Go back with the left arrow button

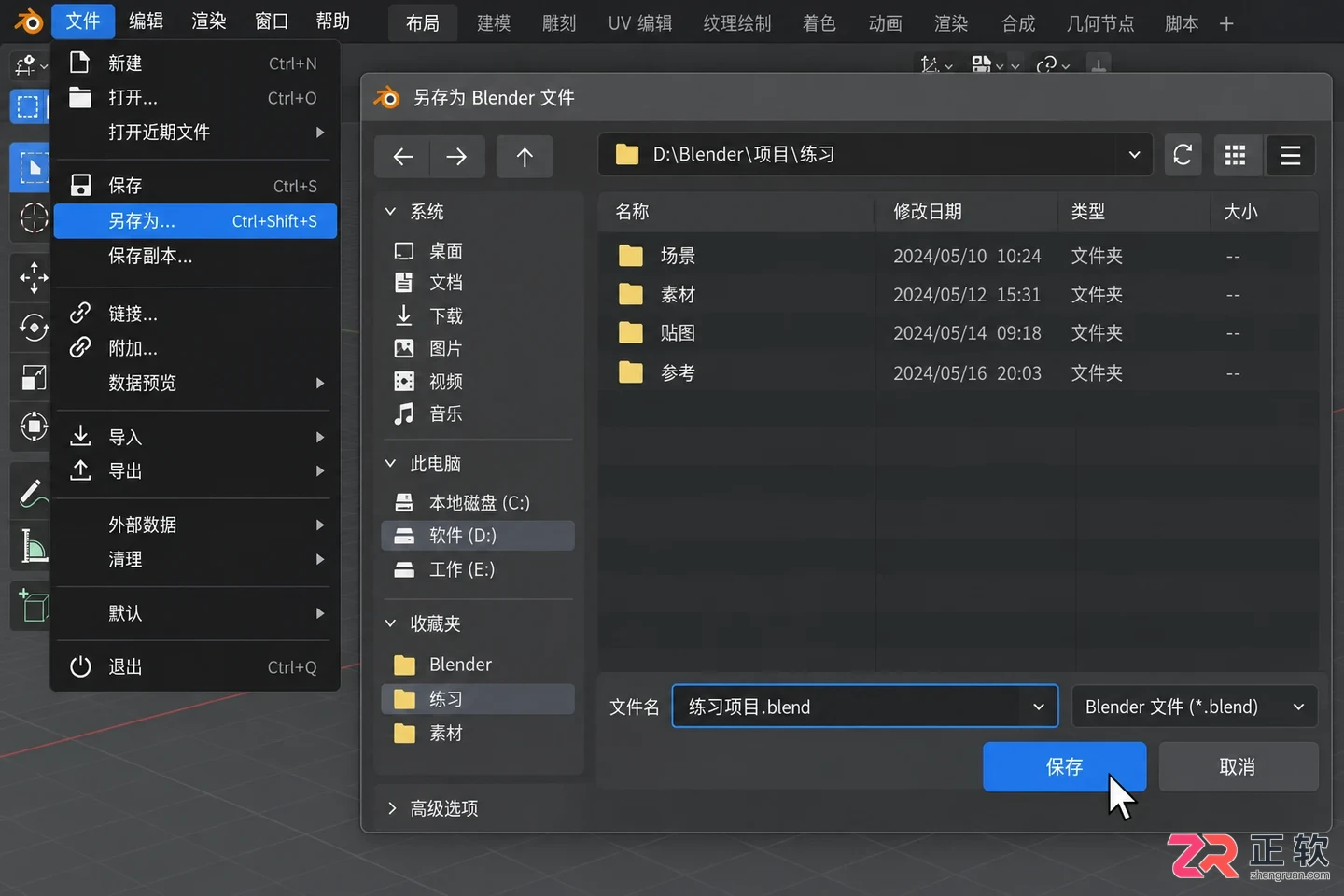point(402,156)
